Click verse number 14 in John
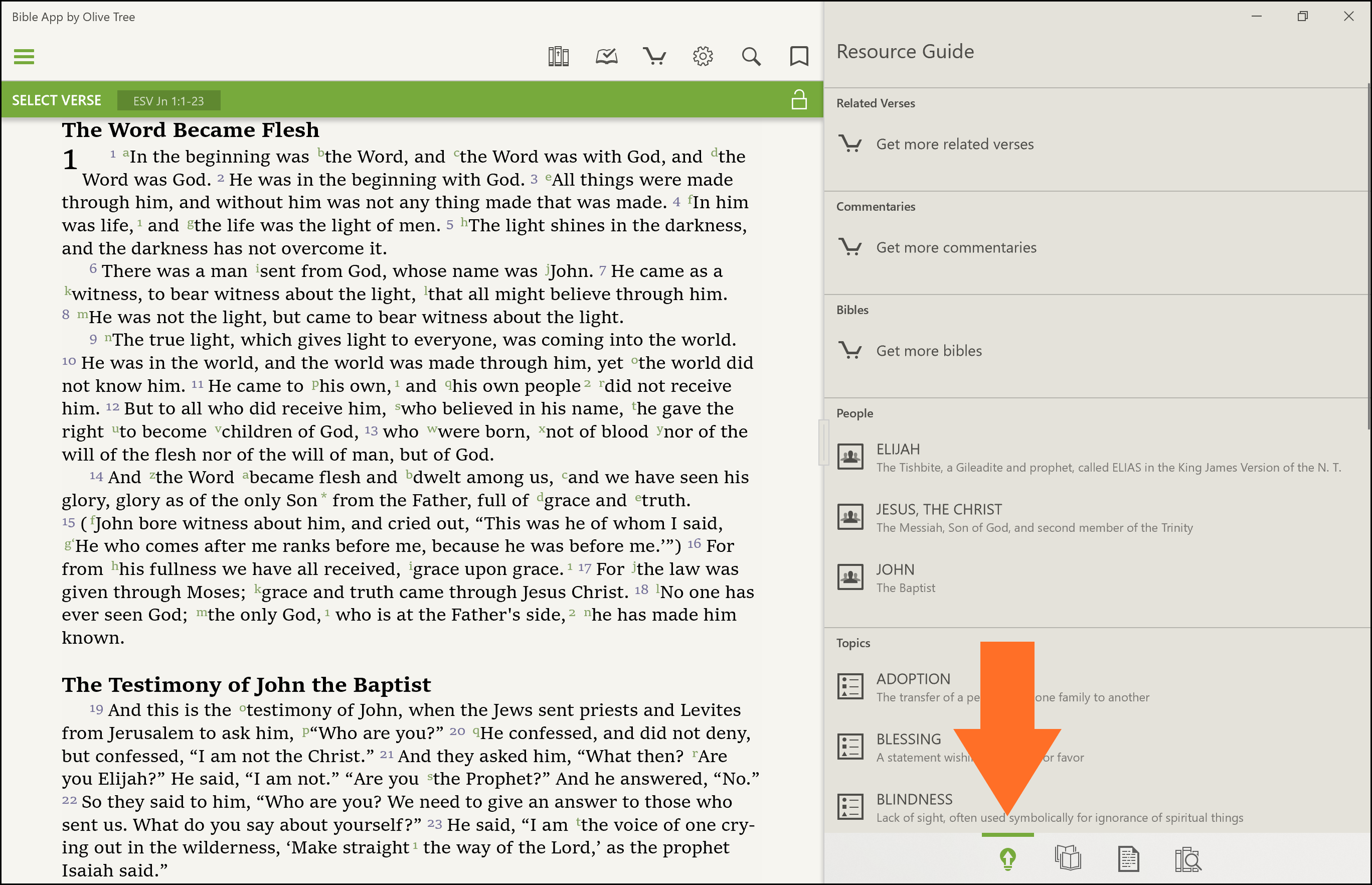 [x=96, y=477]
